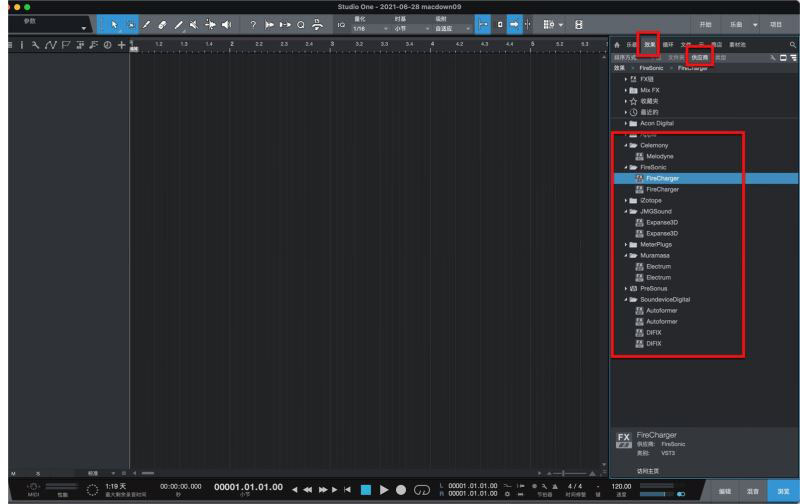This screenshot has height=504, width=800.
Task: Open the snap 自适应 dropdown
Action: point(452,29)
